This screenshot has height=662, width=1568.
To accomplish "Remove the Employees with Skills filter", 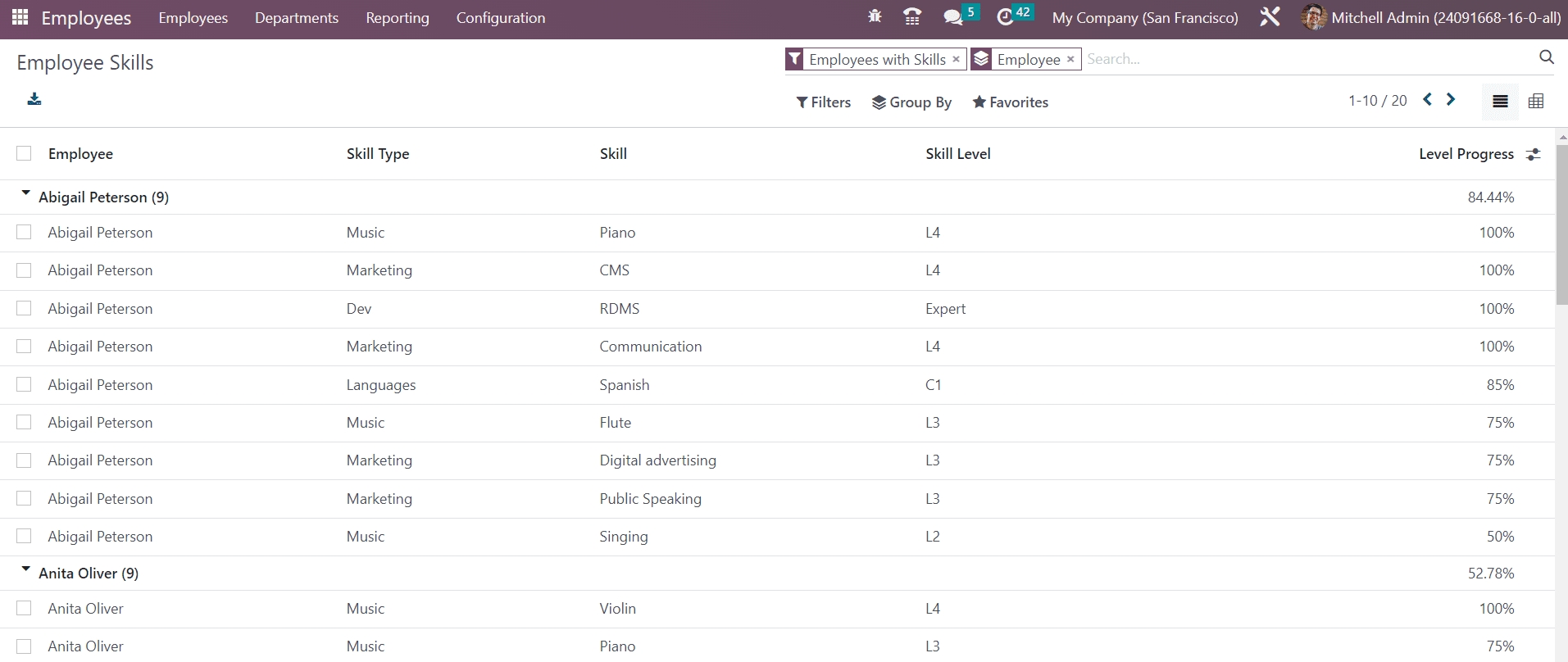I will 956,59.
